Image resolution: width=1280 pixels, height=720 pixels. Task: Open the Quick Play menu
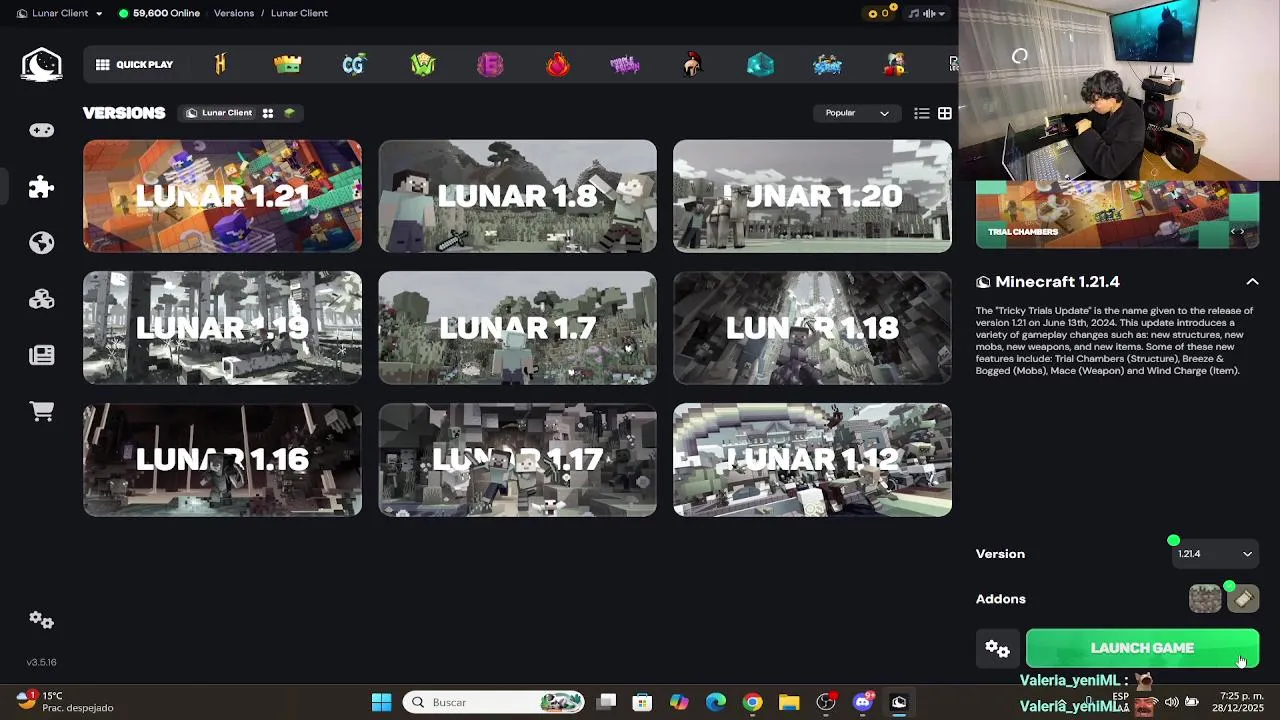[x=135, y=65]
